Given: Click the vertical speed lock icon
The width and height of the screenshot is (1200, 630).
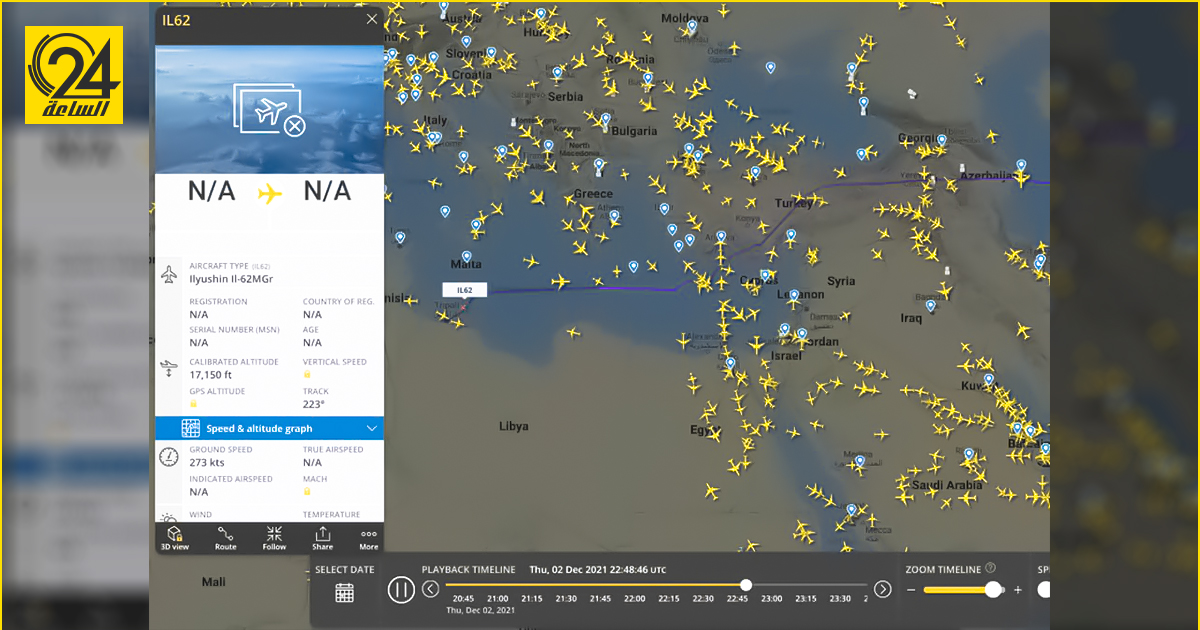Looking at the screenshot, I should point(307,375).
